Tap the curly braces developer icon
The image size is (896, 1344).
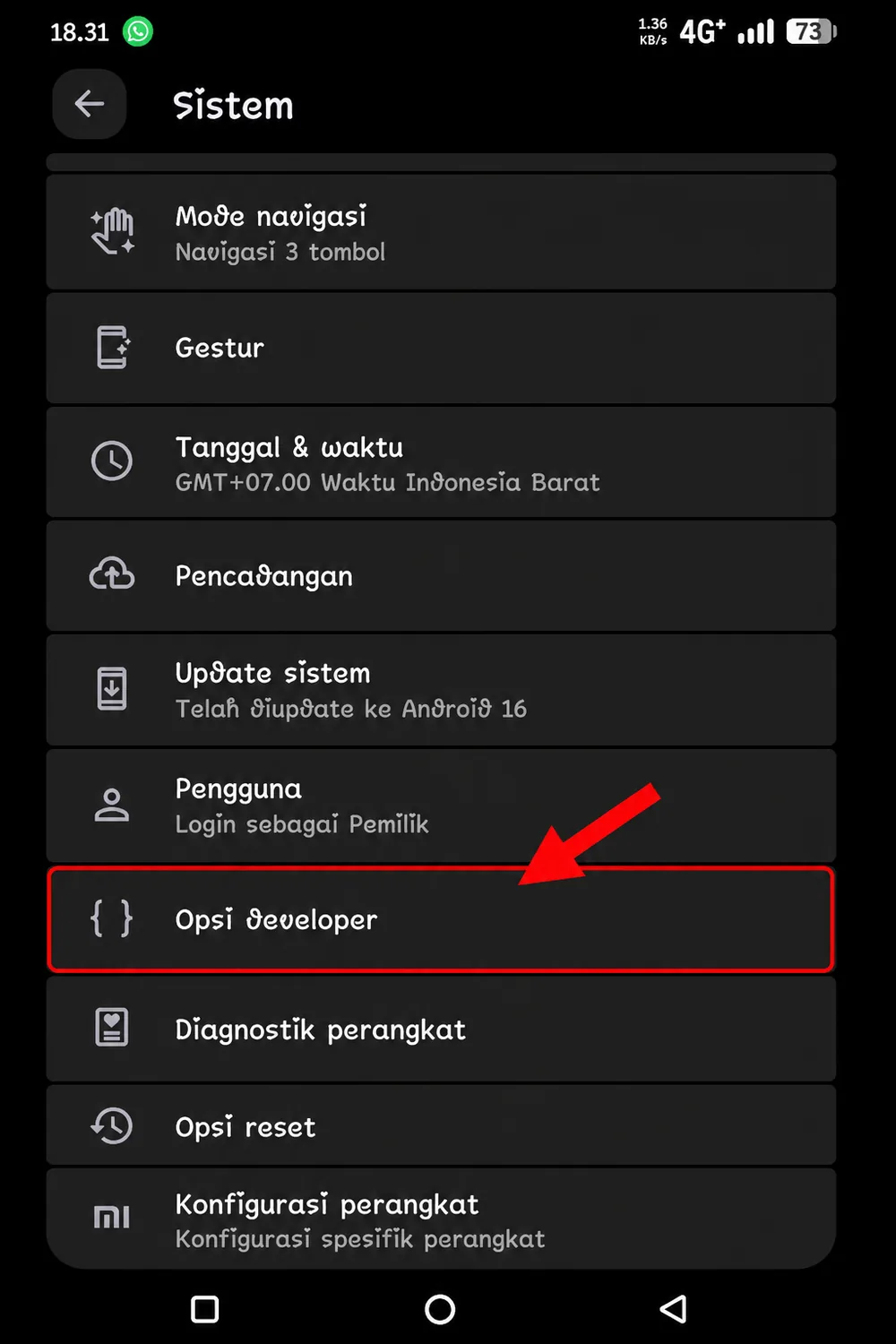[112, 918]
